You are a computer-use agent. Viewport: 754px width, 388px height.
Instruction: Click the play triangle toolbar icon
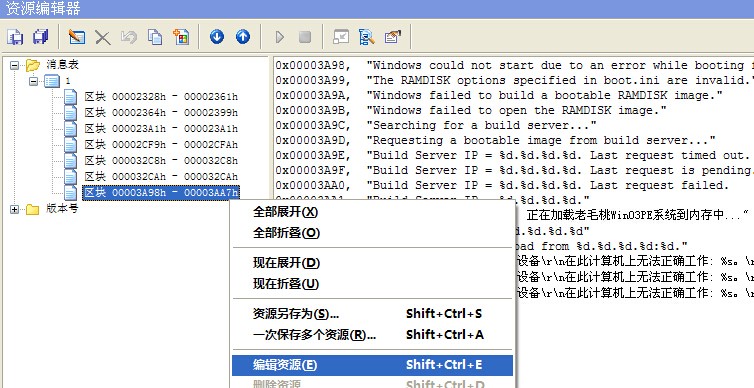(x=279, y=37)
